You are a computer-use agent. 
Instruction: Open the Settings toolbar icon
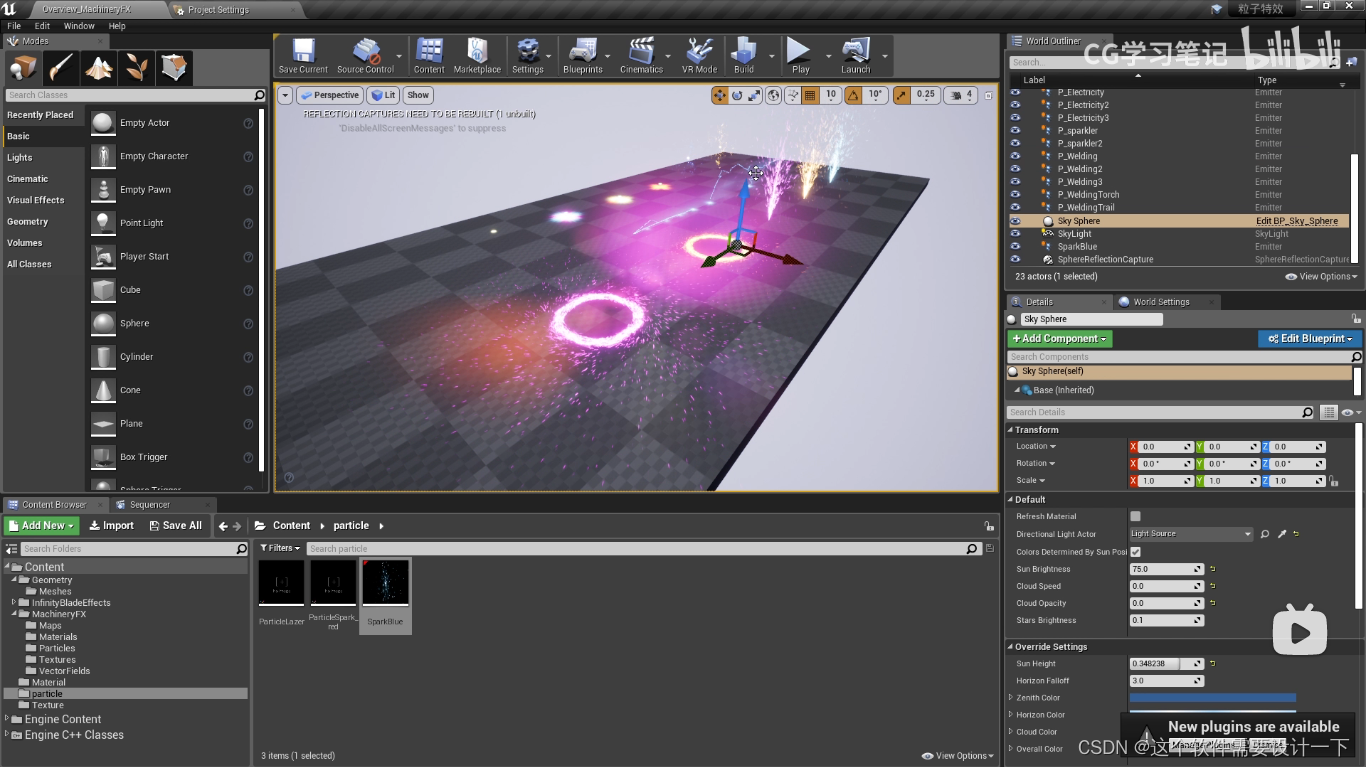(527, 56)
